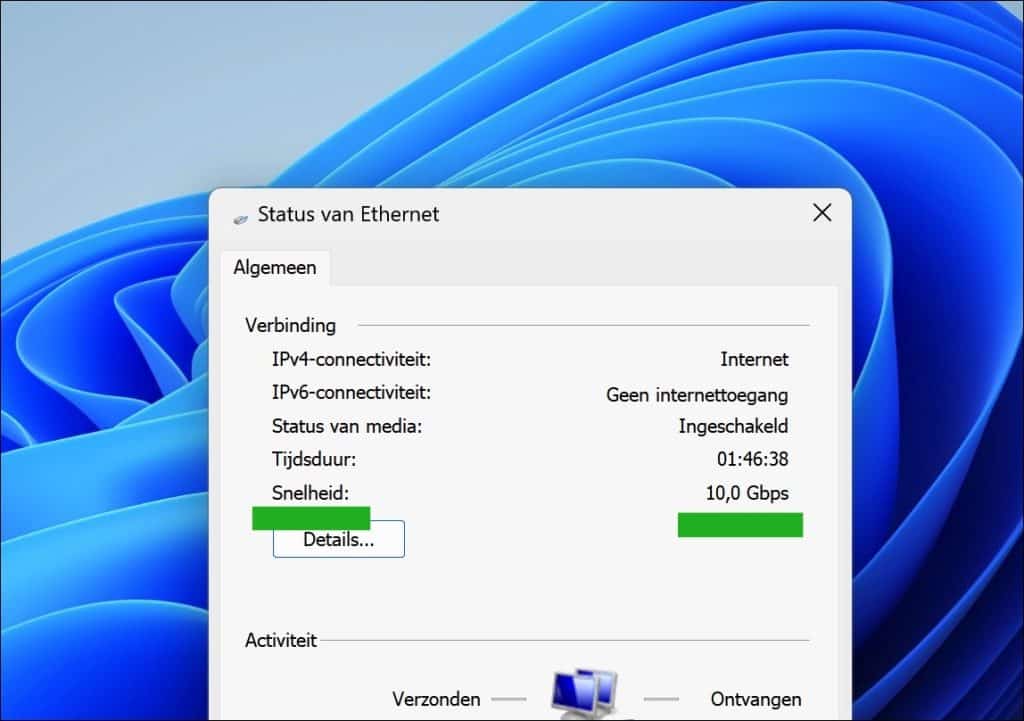Click the IPv4-connectiviteit value showing Internet
Viewport: 1024px width, 721px height.
[x=755, y=359]
